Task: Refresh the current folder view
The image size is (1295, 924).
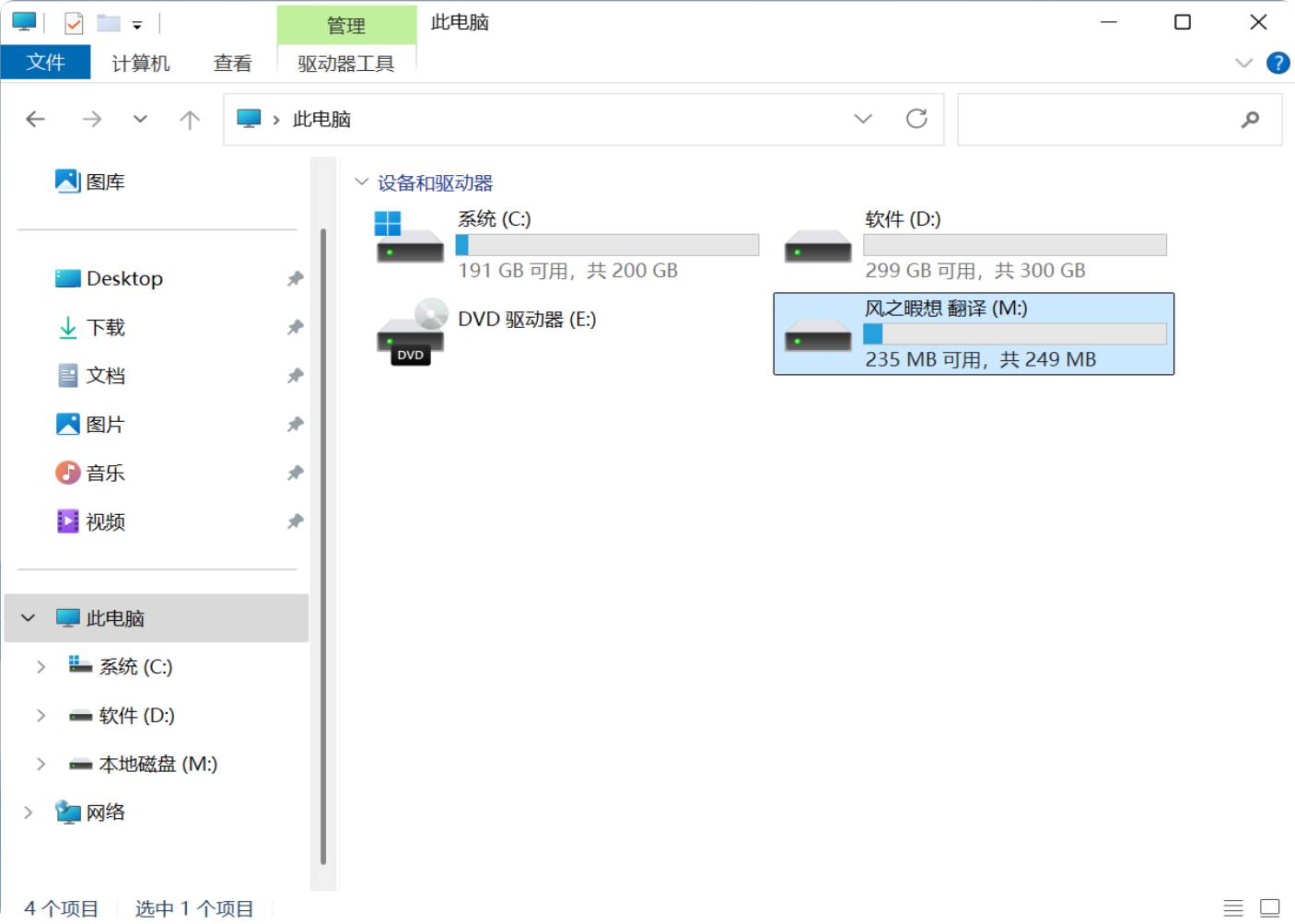Action: click(916, 119)
